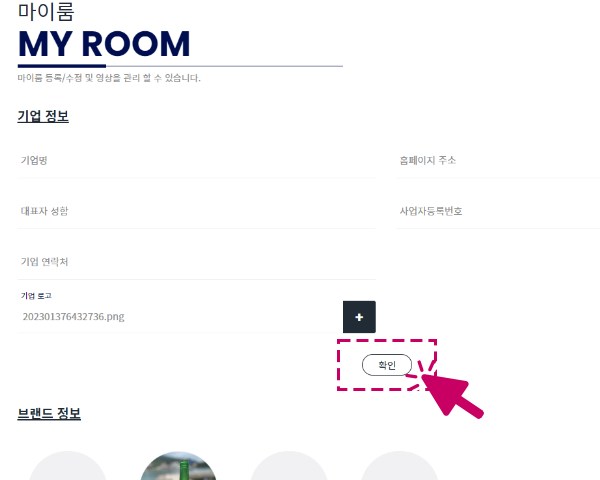
Task: Click the 기업 로고 label
Action: pyautogui.click(x=36, y=296)
